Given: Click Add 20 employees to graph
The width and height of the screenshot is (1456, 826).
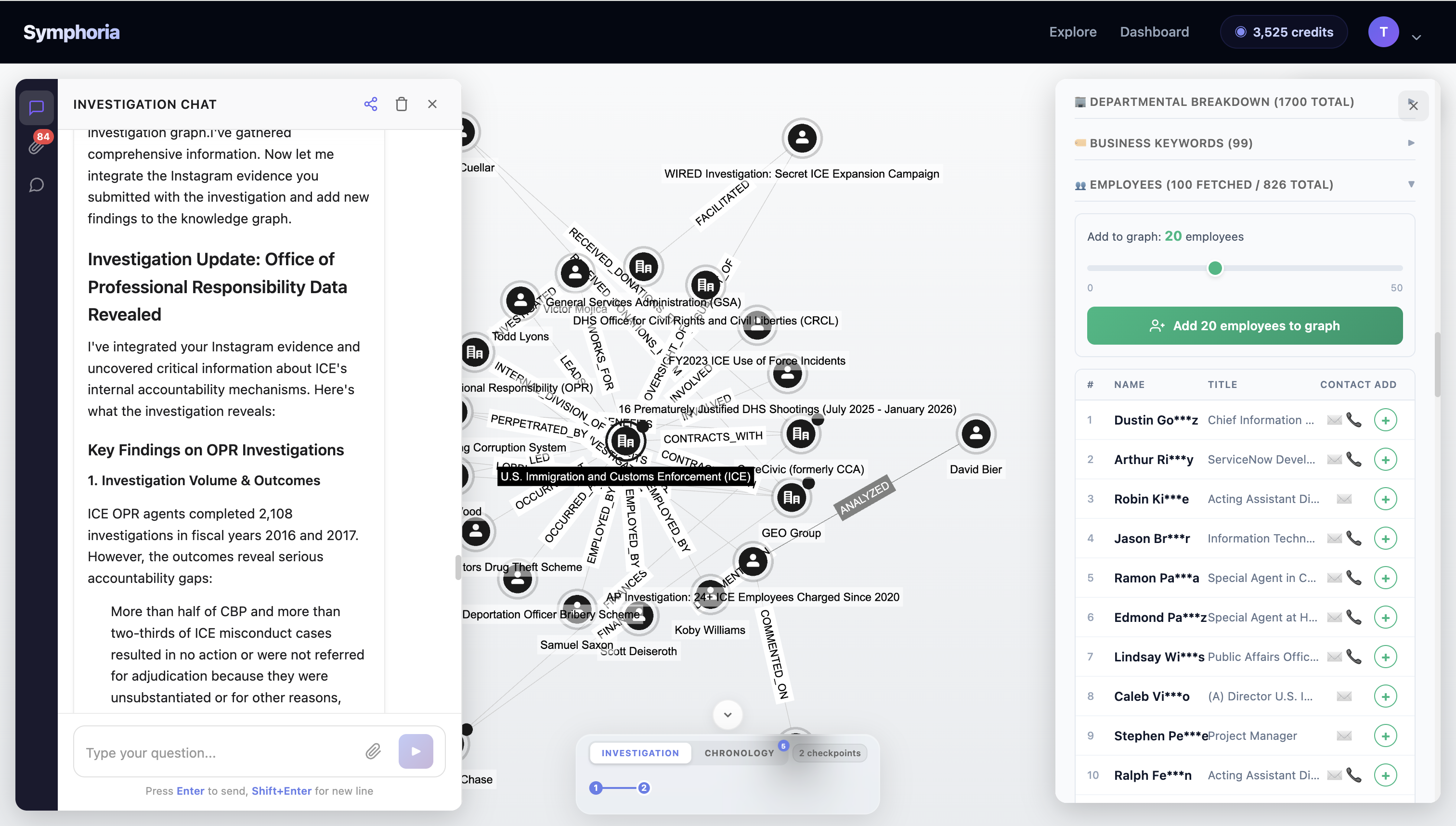Looking at the screenshot, I should (1244, 325).
